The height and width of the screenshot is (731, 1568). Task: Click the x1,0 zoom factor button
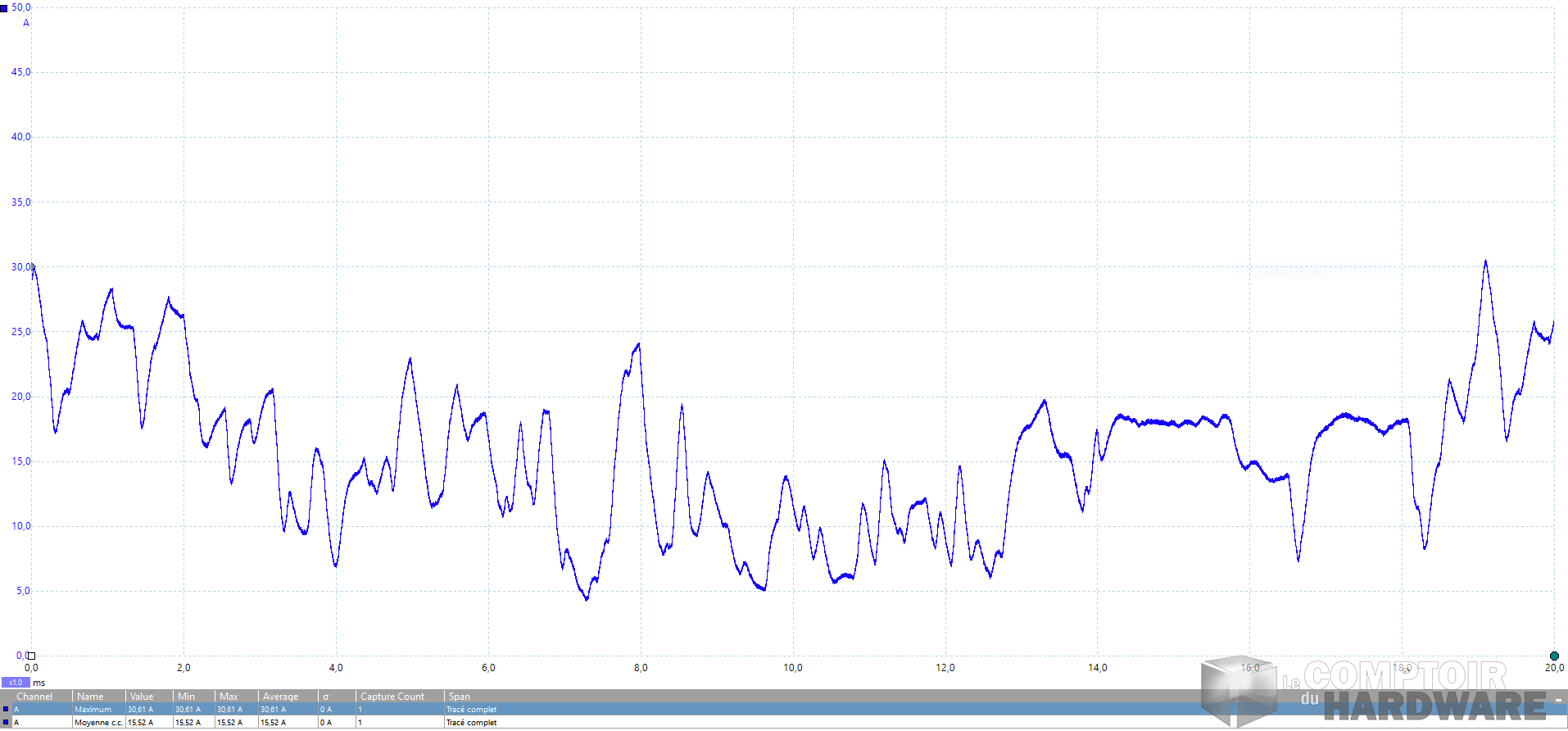click(x=16, y=683)
